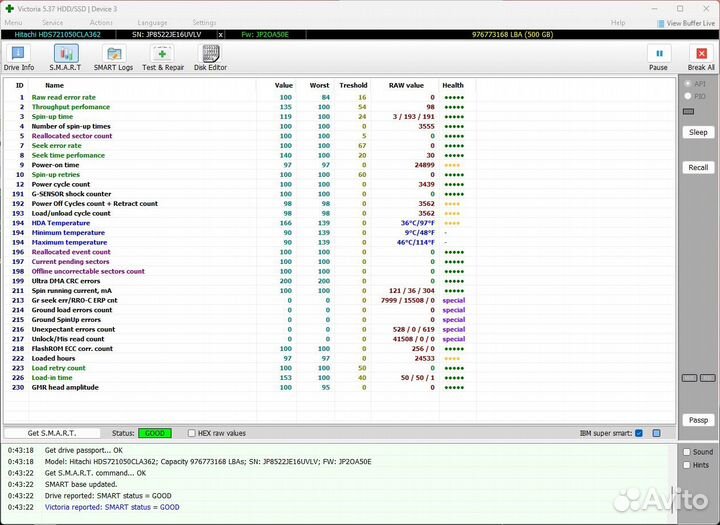
Task: Select the Reallocated sector count row
Action: (72, 136)
